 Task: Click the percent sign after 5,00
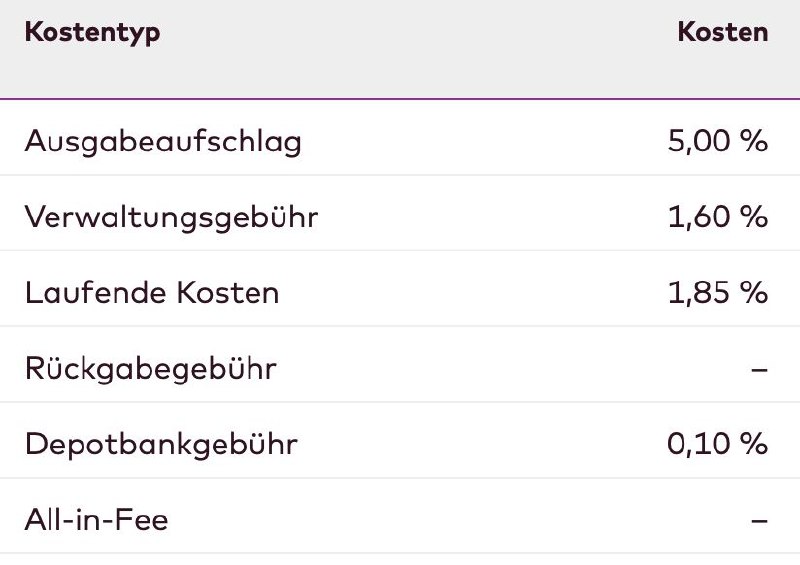753,141
